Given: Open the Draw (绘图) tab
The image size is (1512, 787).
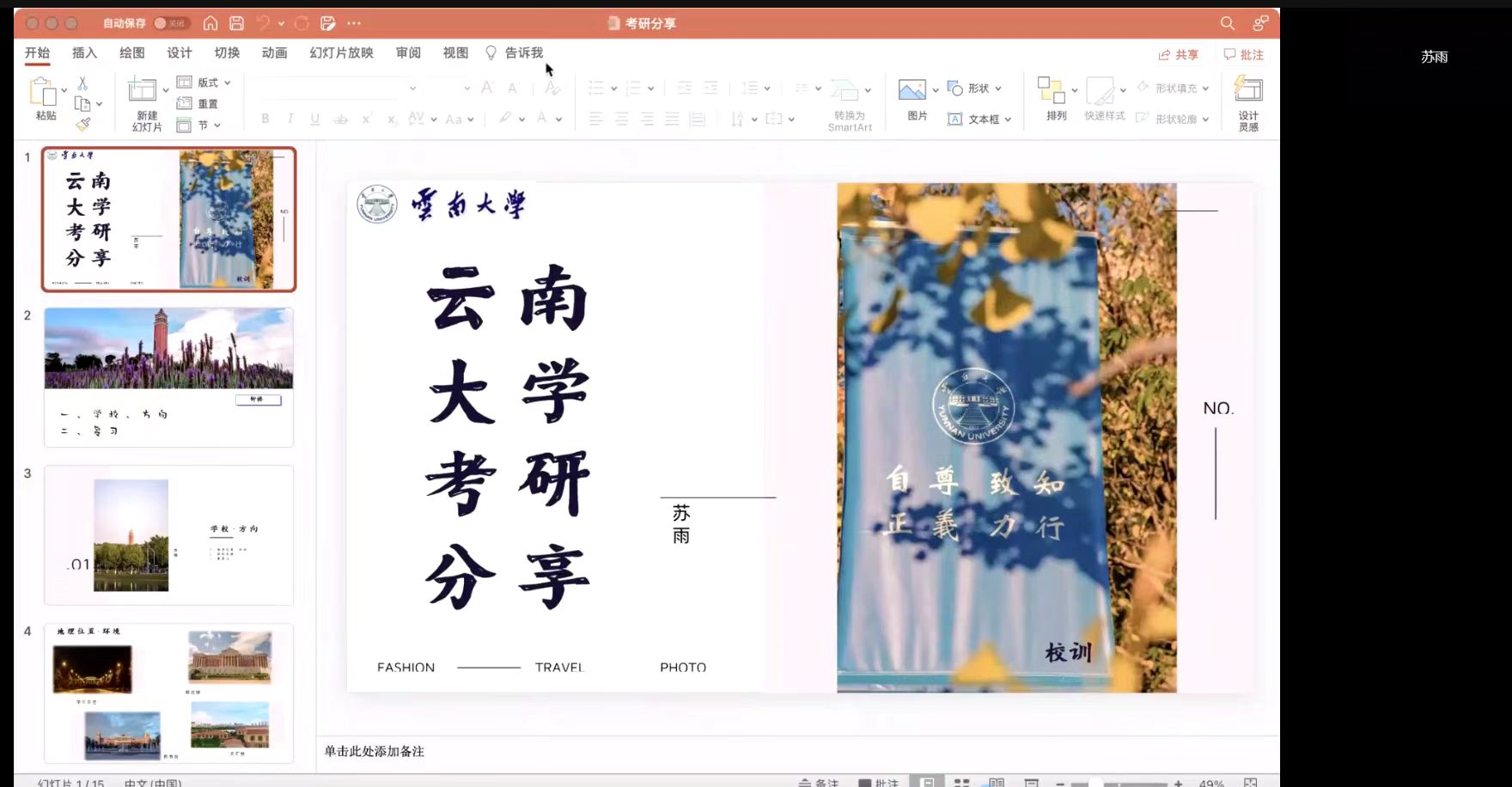Looking at the screenshot, I should [131, 52].
